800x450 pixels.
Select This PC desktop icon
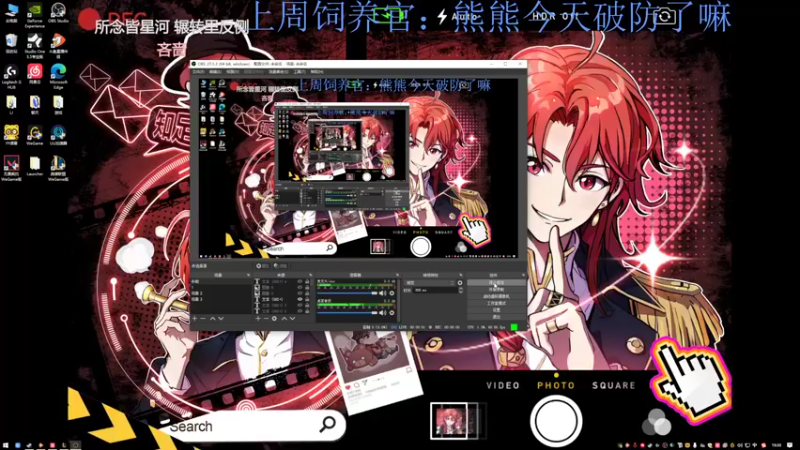[x=11, y=12]
